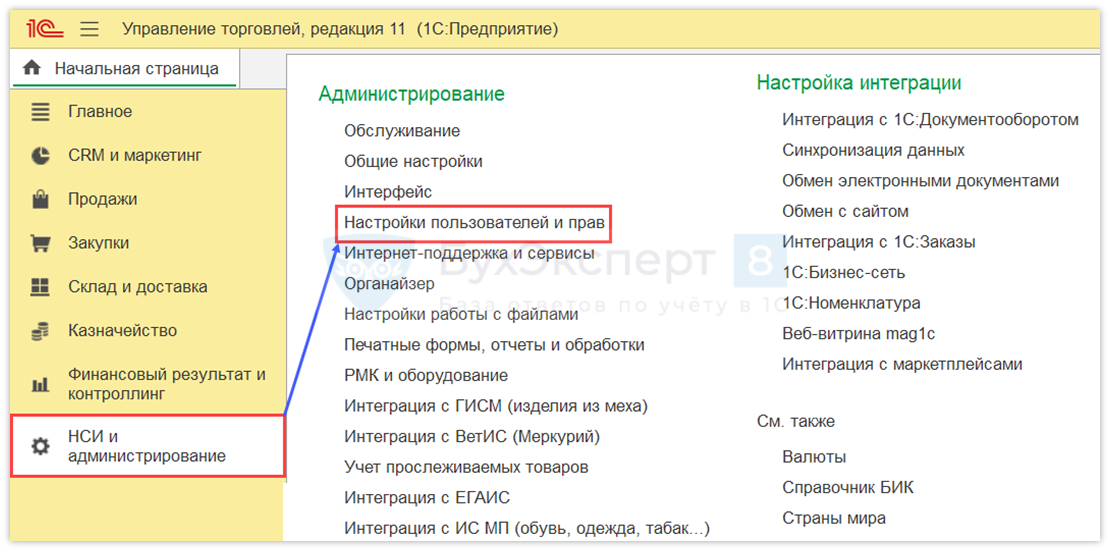Click the Закупки cart icon
Viewport: 1110px width, 551px height.
pos(41,244)
